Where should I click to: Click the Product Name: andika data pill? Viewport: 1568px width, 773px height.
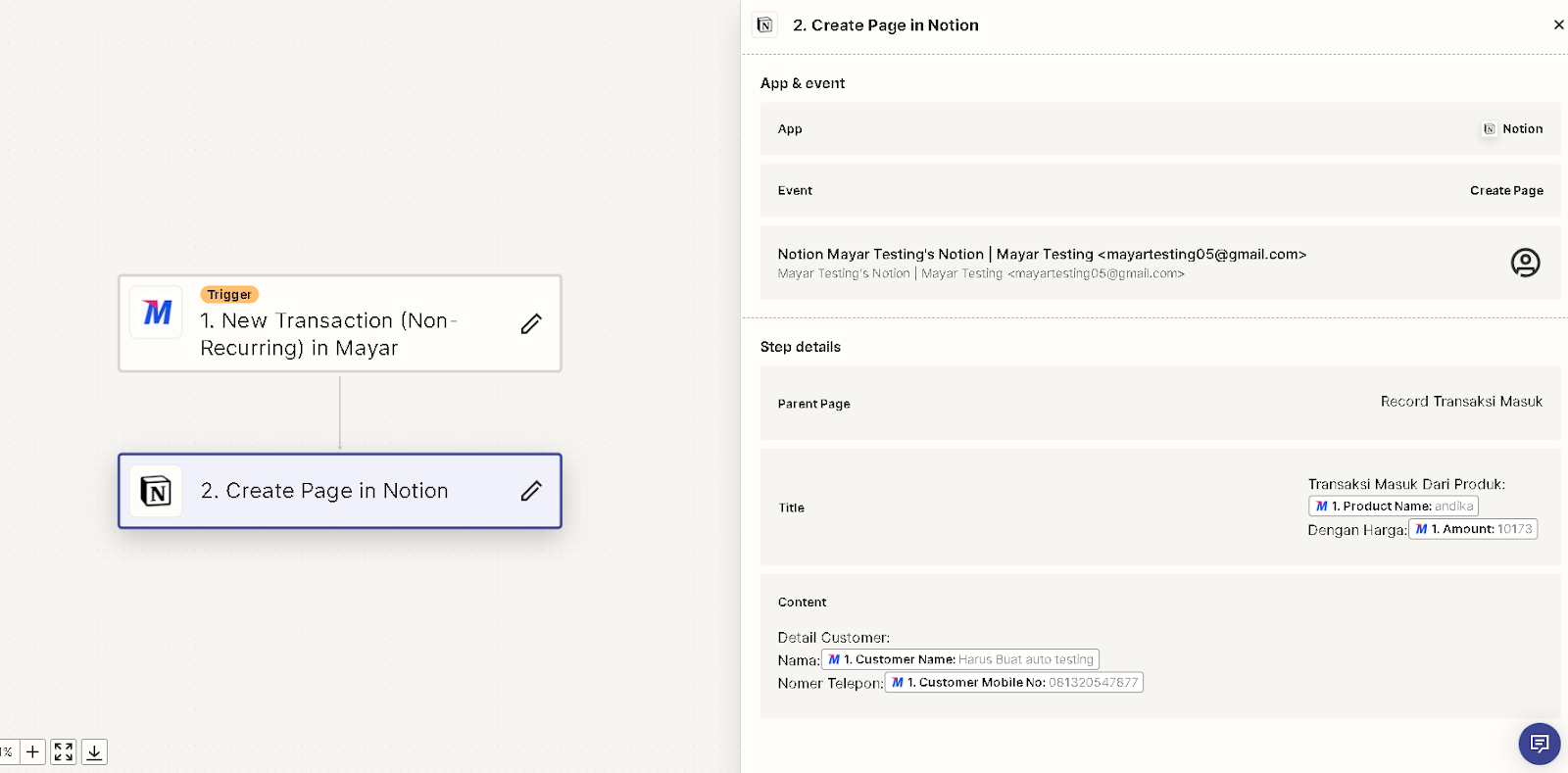coord(1393,507)
